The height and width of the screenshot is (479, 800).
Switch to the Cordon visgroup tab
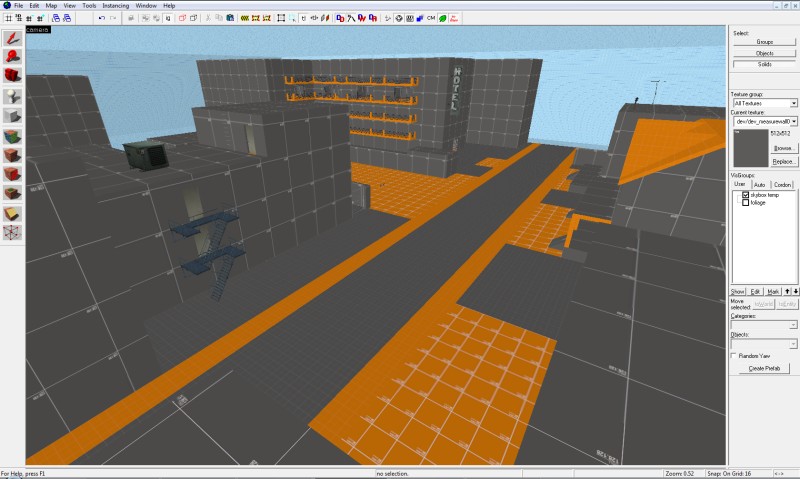coord(782,185)
